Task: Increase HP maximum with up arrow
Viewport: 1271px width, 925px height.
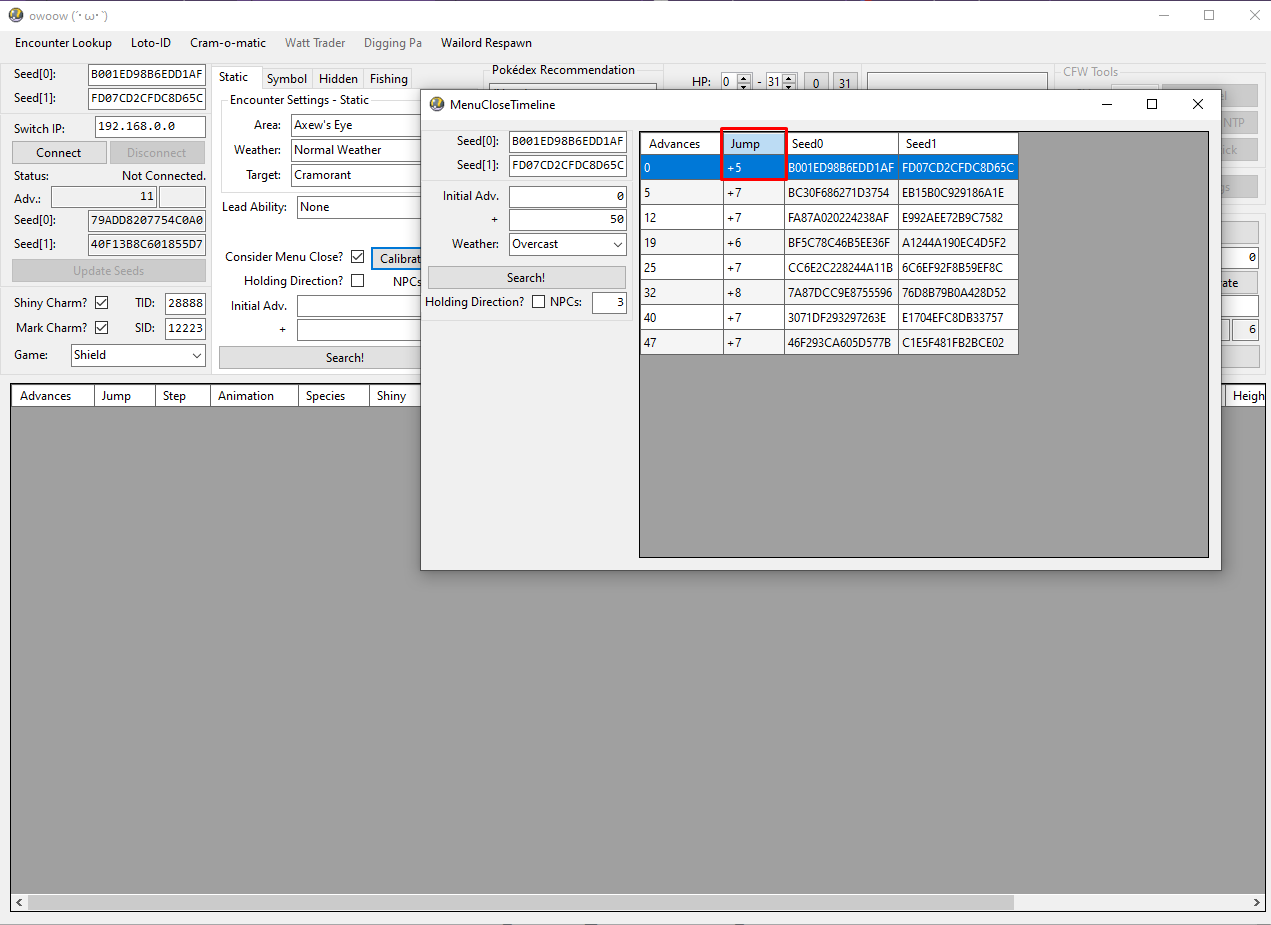Action: tap(789, 78)
